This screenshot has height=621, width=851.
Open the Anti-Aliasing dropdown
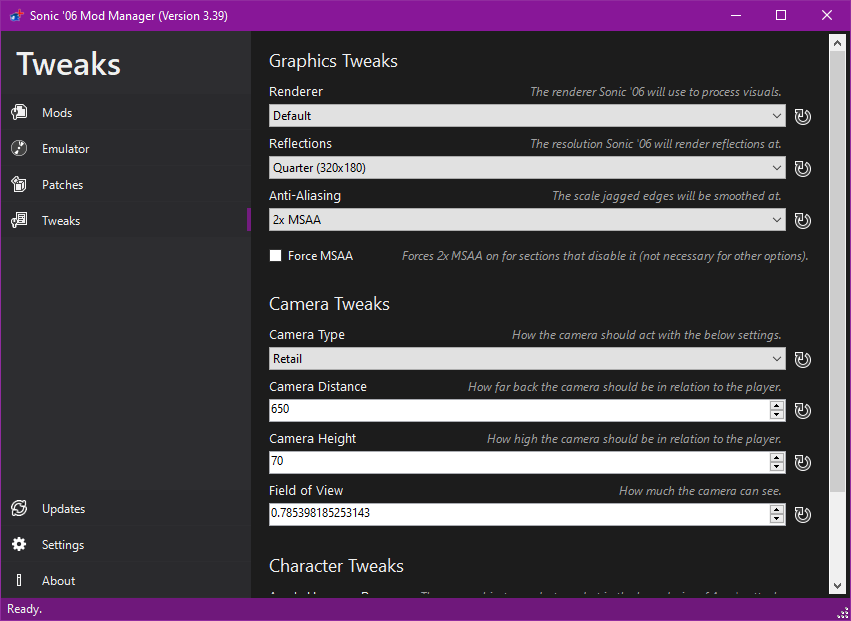pos(527,220)
